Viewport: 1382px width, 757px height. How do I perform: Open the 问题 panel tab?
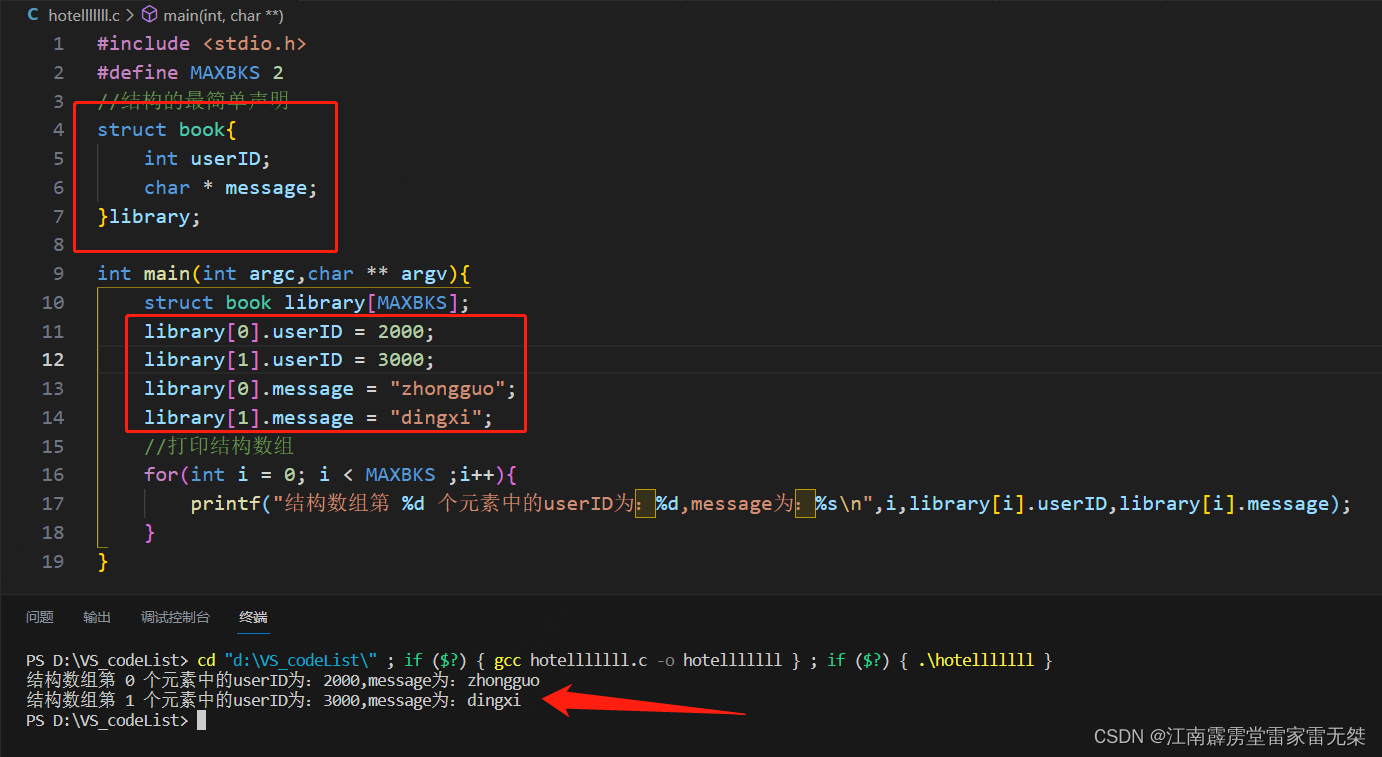pos(40,617)
